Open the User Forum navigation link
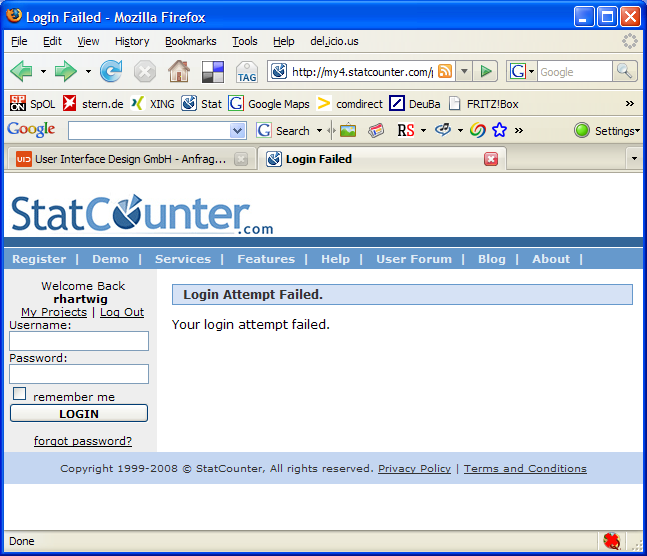Viewport: 647px width, 556px height. click(x=414, y=259)
